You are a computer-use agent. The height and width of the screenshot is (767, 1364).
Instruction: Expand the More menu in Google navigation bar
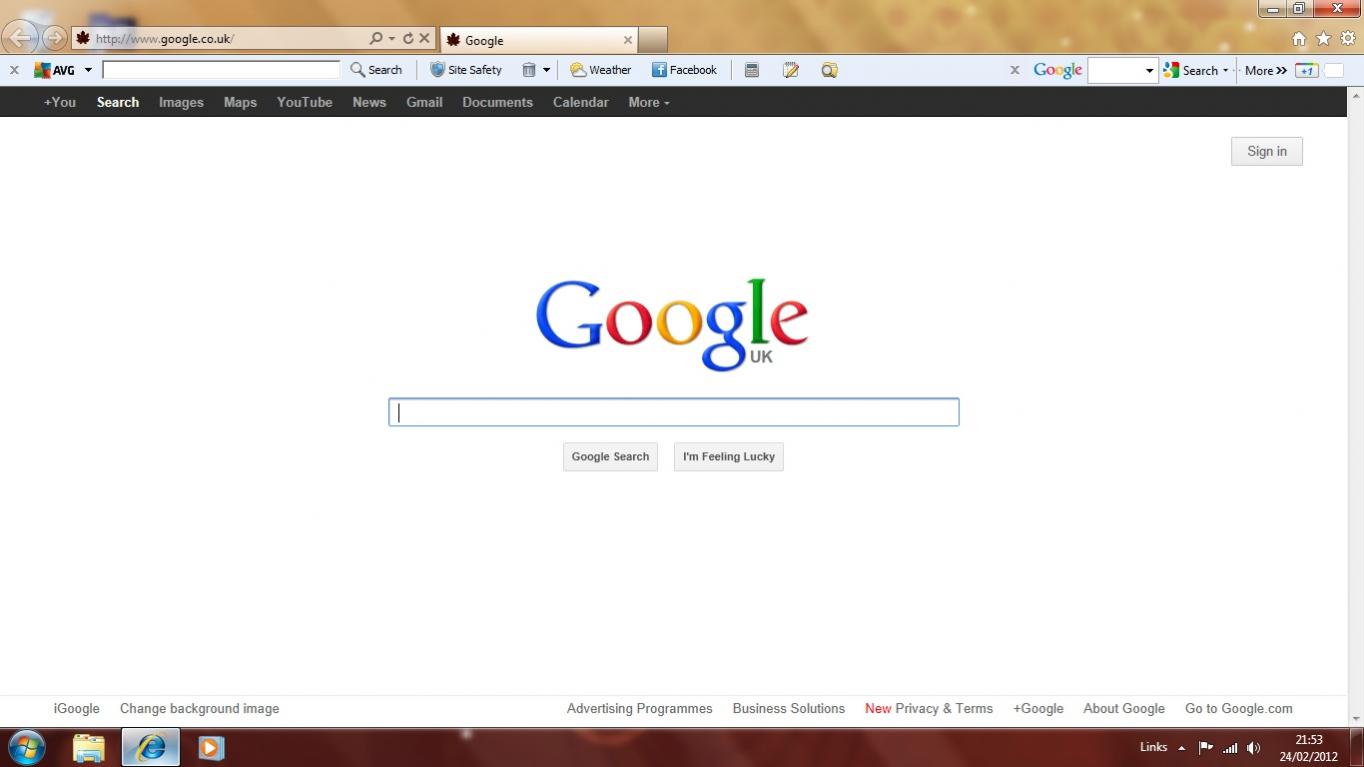point(648,102)
